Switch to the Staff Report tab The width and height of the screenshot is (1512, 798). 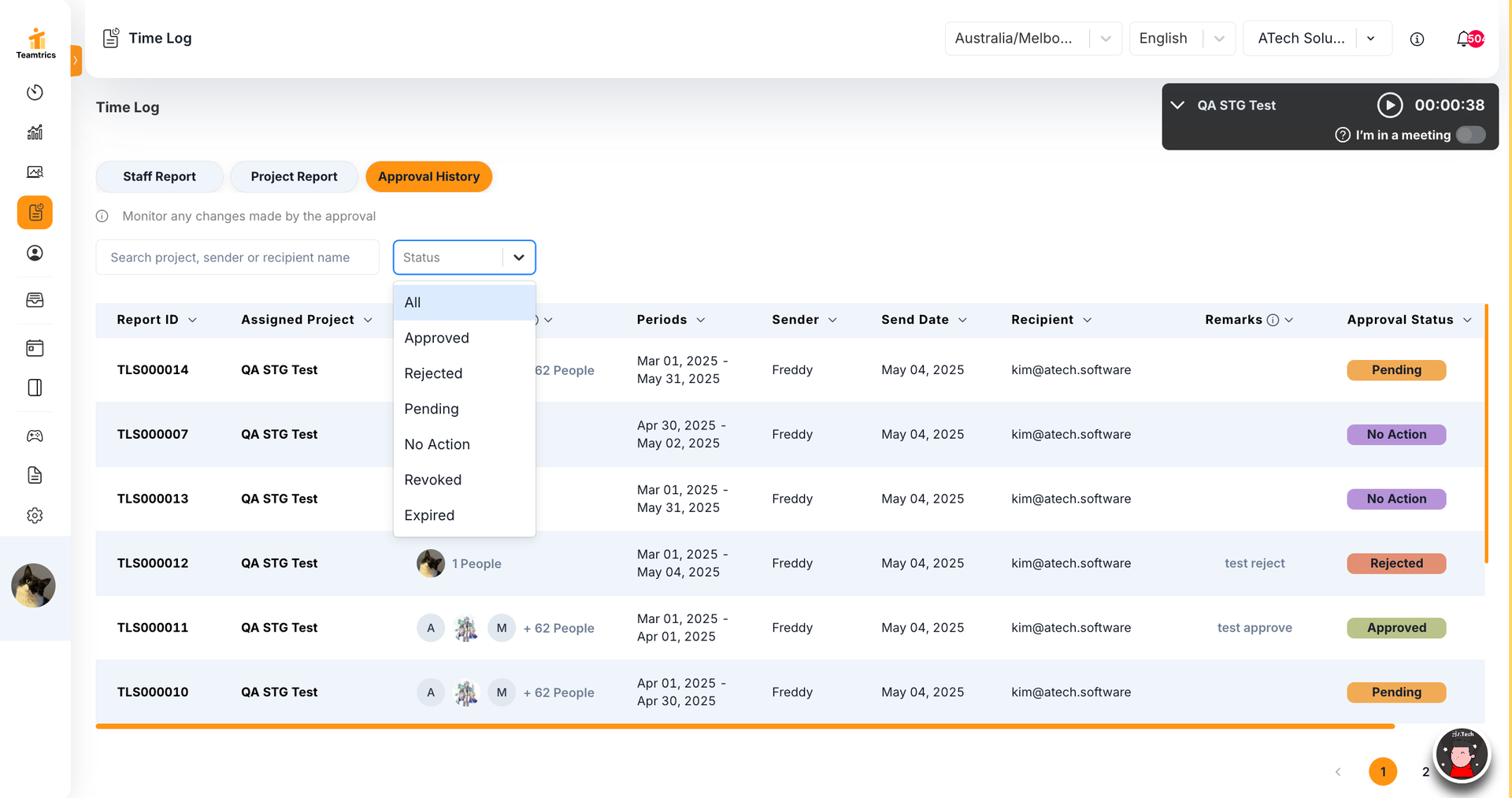coord(159,176)
